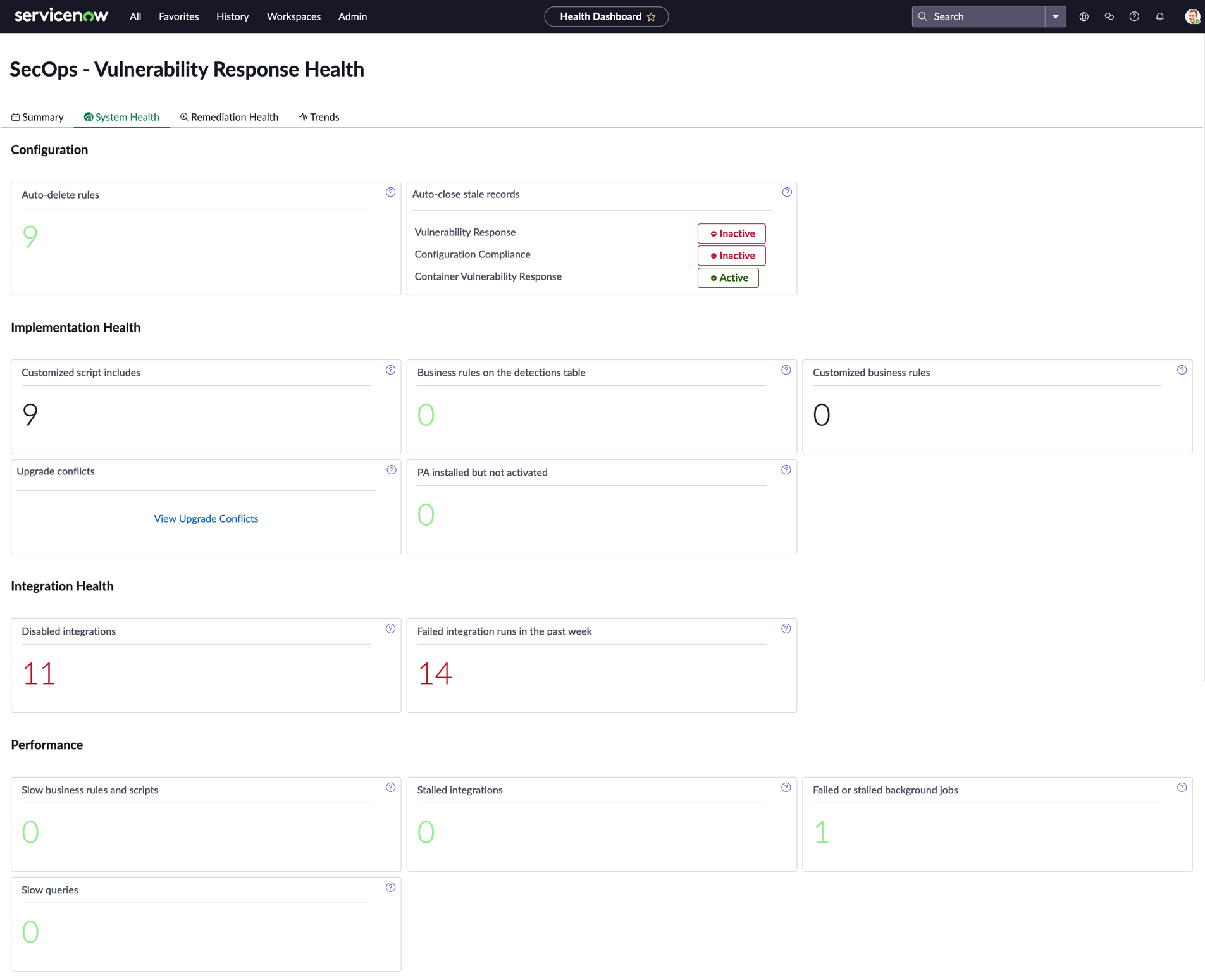Open help for Auto-delete rules card
The image size is (1205, 980).
tap(390, 192)
